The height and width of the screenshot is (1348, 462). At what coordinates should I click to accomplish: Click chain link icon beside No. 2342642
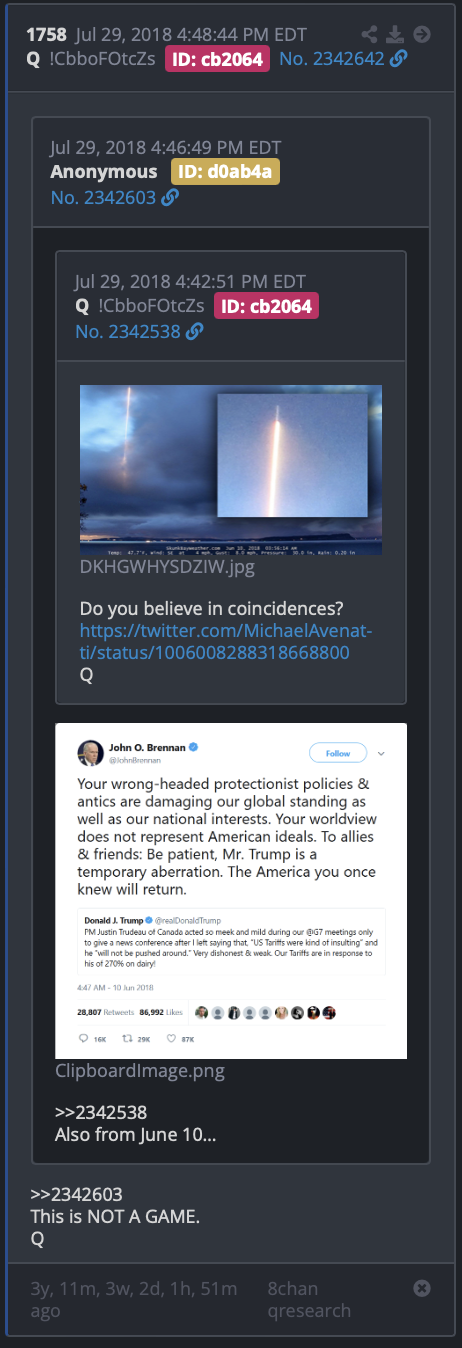coord(399,59)
